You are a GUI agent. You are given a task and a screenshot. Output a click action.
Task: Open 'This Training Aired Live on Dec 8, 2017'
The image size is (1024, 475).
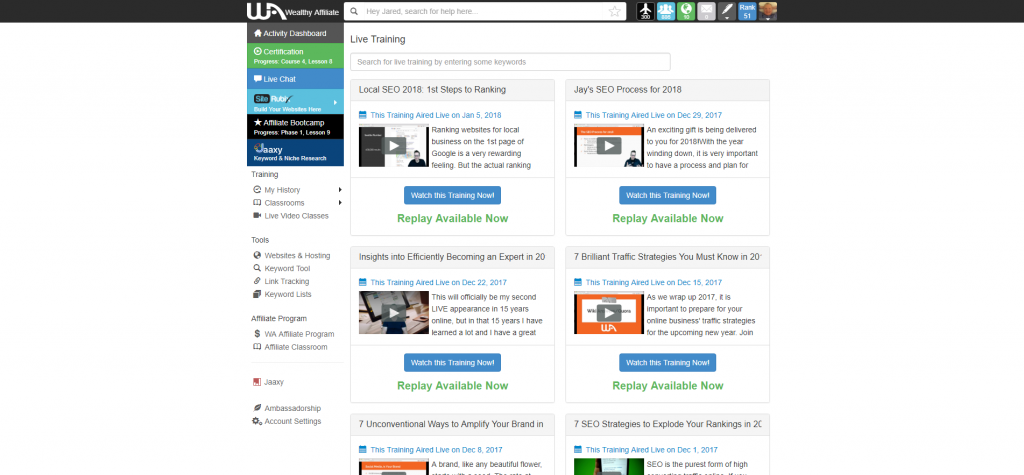[436, 450]
